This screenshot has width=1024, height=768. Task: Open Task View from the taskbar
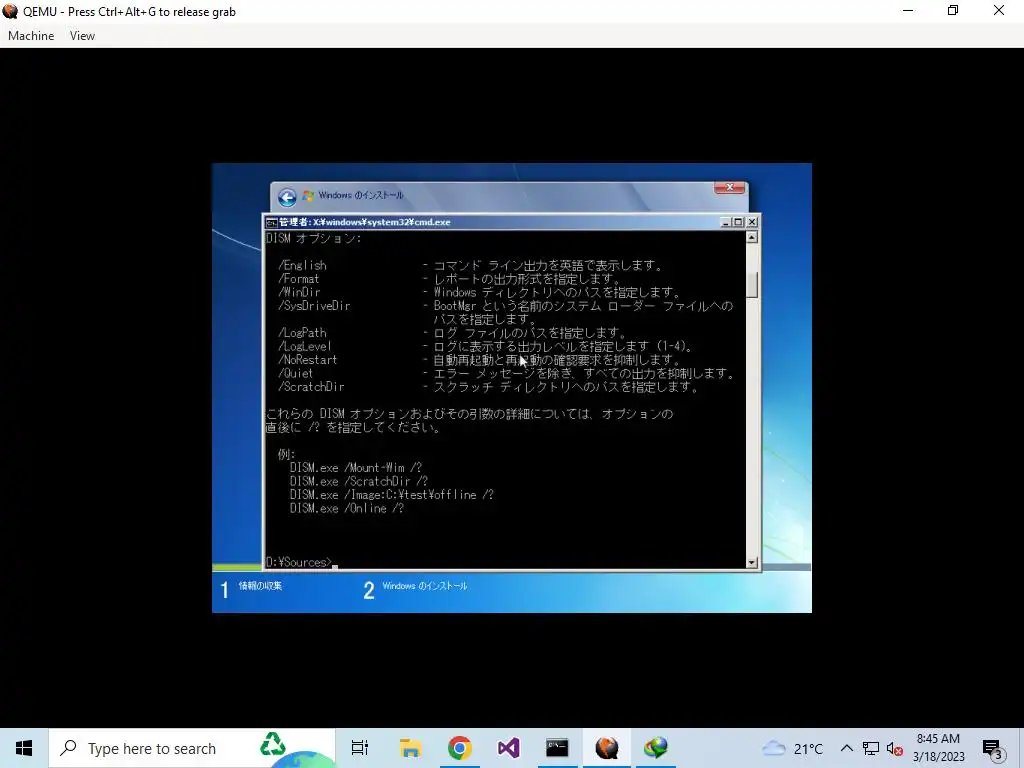[x=360, y=748]
